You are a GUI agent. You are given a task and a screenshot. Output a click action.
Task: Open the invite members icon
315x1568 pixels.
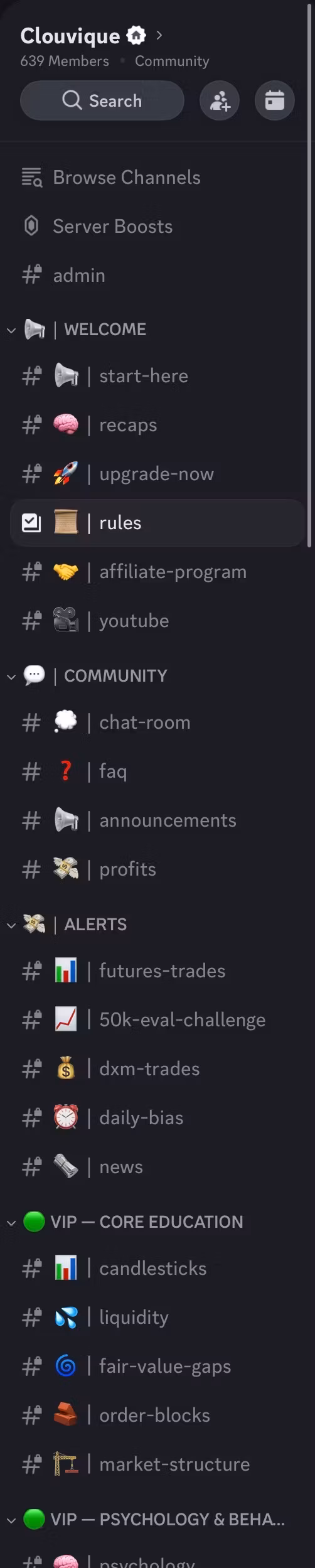pyautogui.click(x=219, y=100)
